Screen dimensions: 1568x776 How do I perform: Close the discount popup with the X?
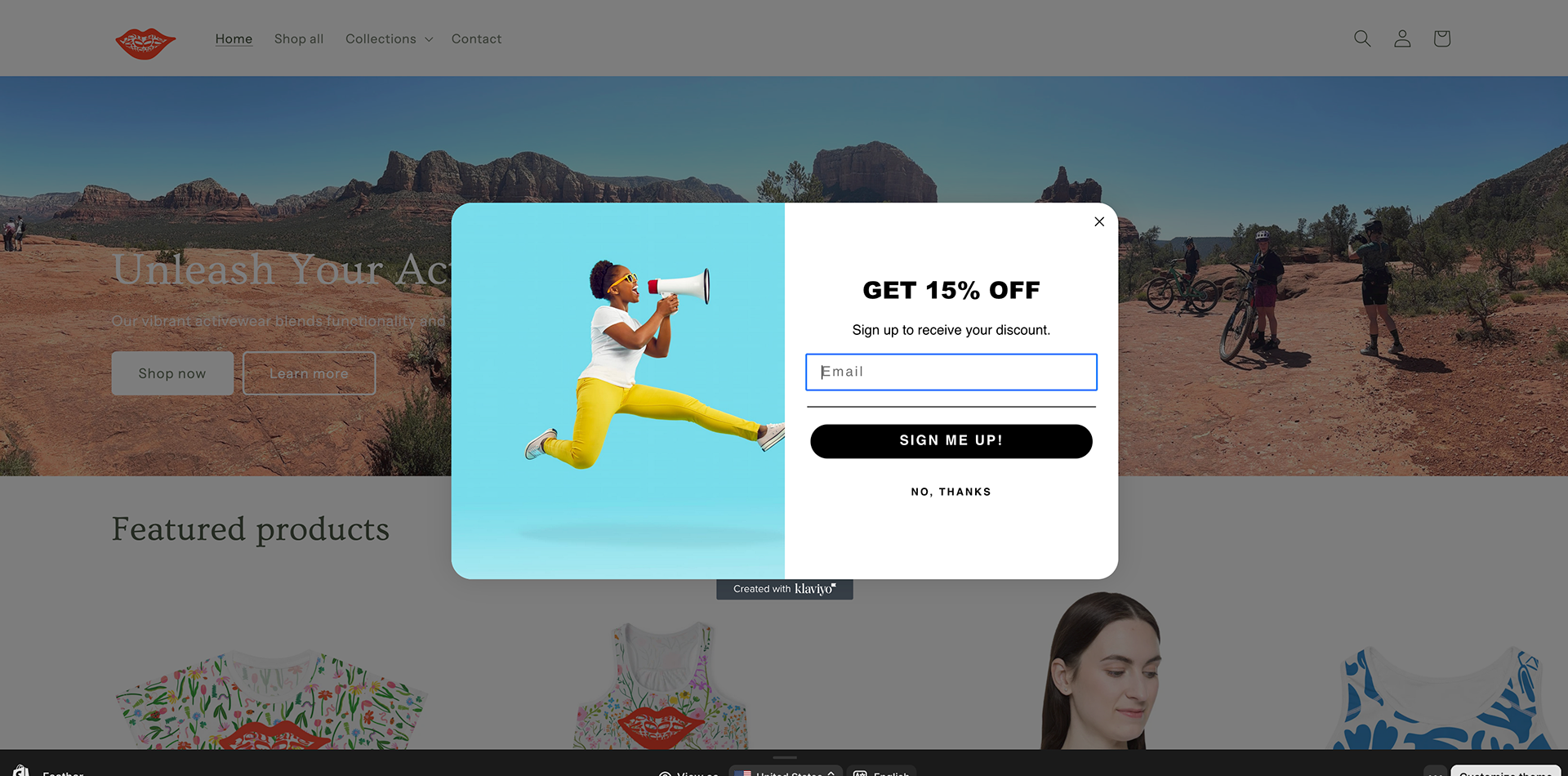(1099, 221)
